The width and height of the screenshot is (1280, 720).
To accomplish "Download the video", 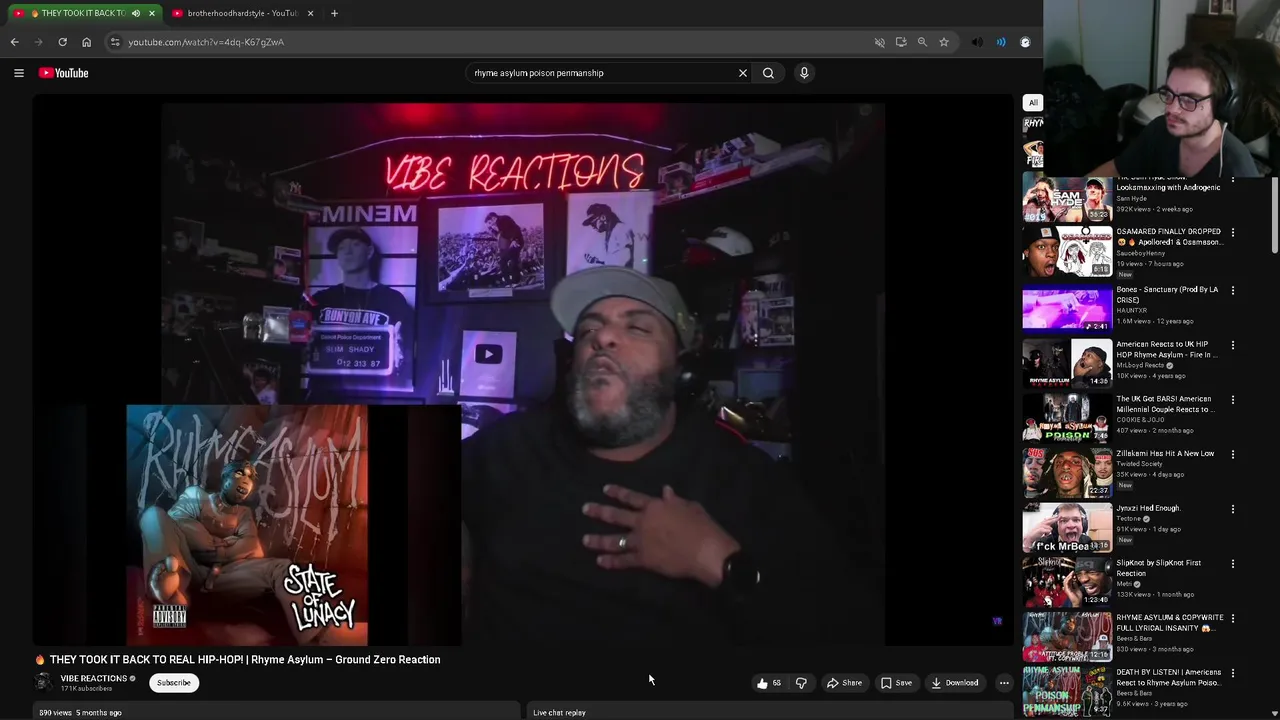I will (x=955, y=683).
